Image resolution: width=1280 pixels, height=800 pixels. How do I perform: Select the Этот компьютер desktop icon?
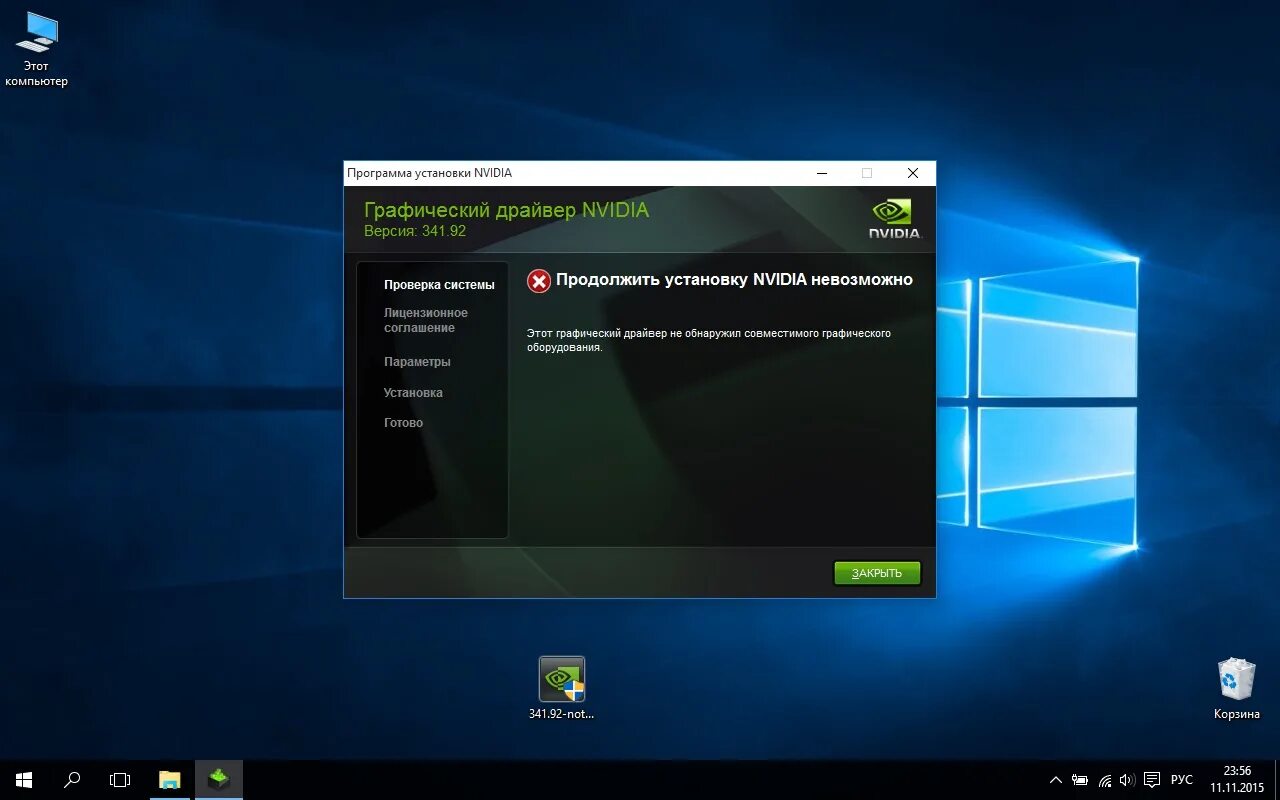click(37, 50)
